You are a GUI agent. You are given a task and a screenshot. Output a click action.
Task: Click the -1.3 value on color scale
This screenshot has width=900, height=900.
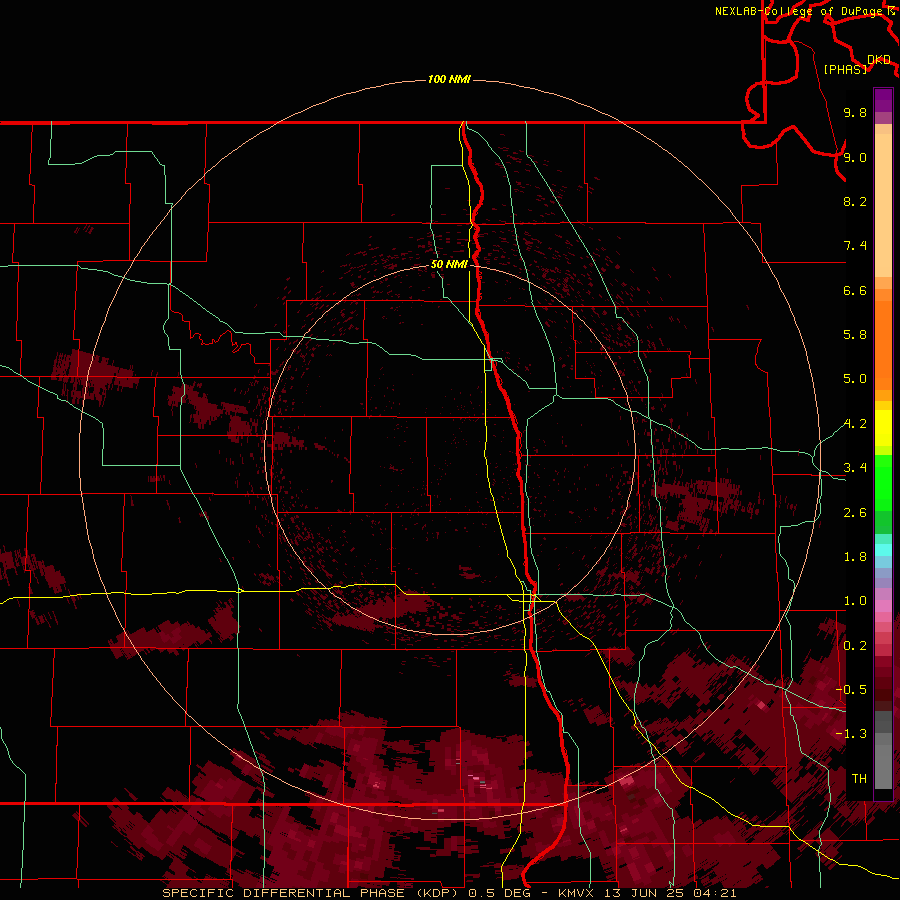pyautogui.click(x=852, y=734)
